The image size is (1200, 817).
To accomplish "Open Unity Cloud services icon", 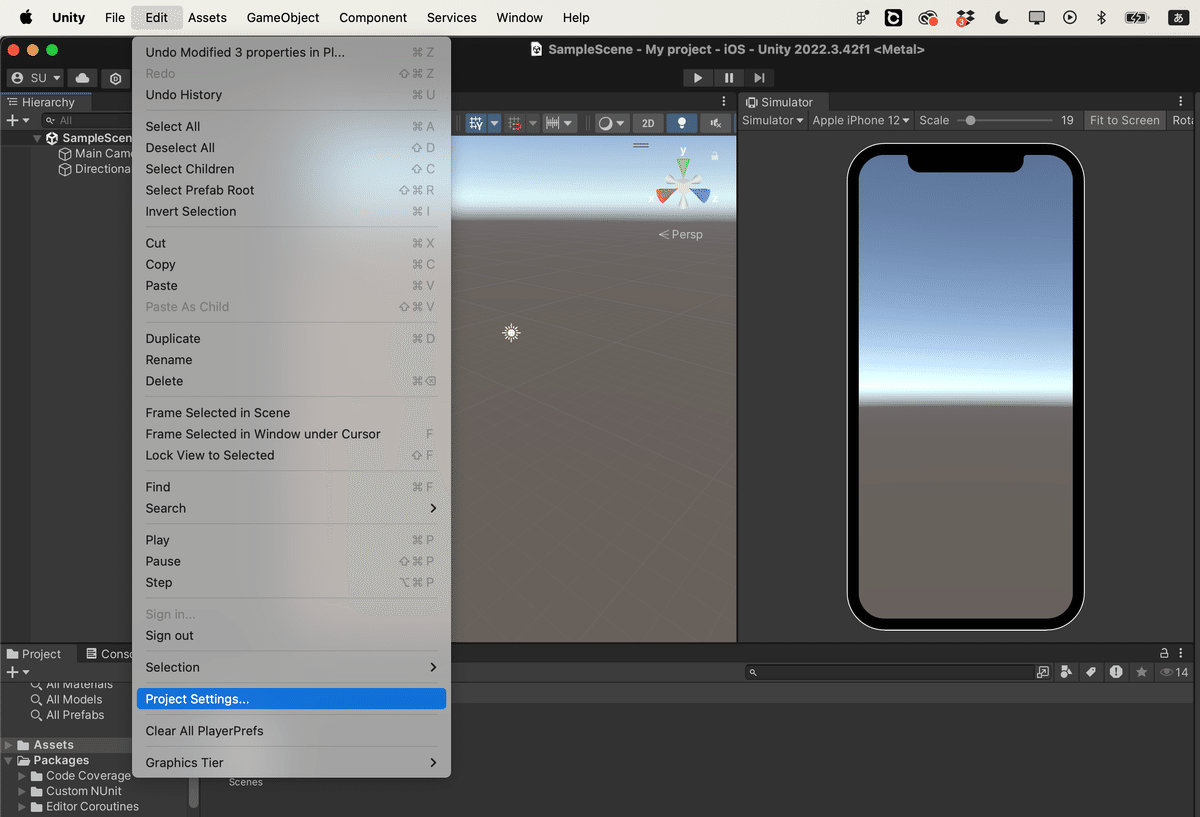I will 82,78.
